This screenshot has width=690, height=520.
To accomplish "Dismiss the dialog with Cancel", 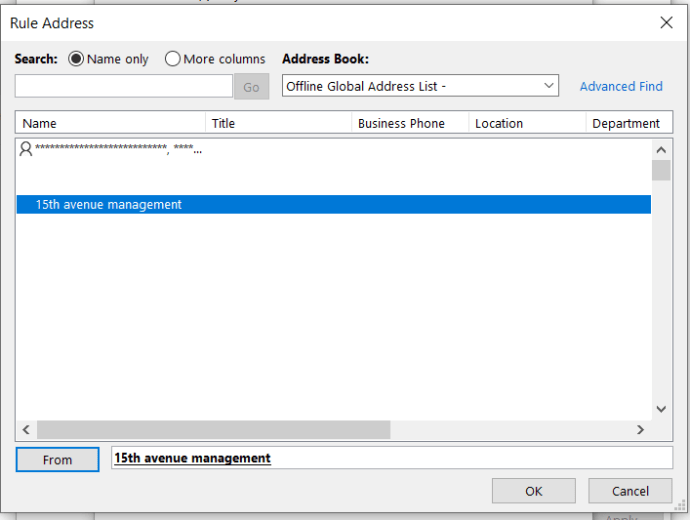I will [x=630, y=491].
